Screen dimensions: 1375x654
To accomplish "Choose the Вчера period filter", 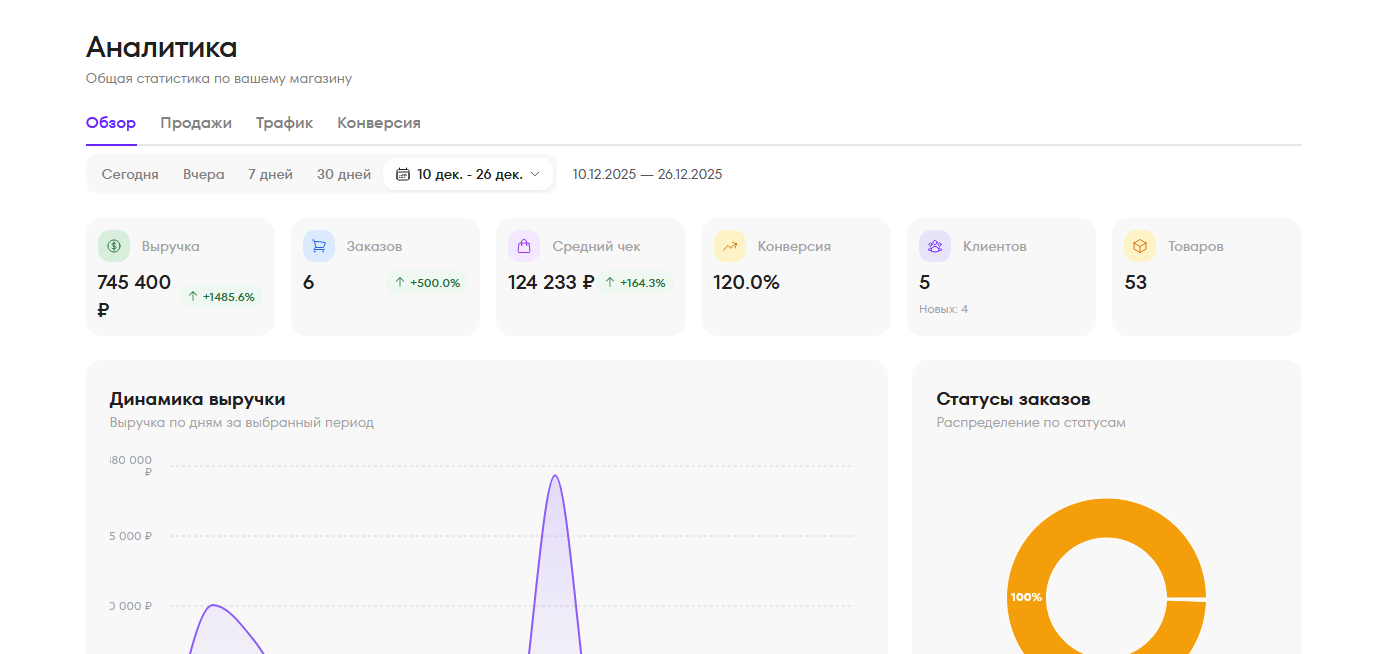I will (x=204, y=174).
